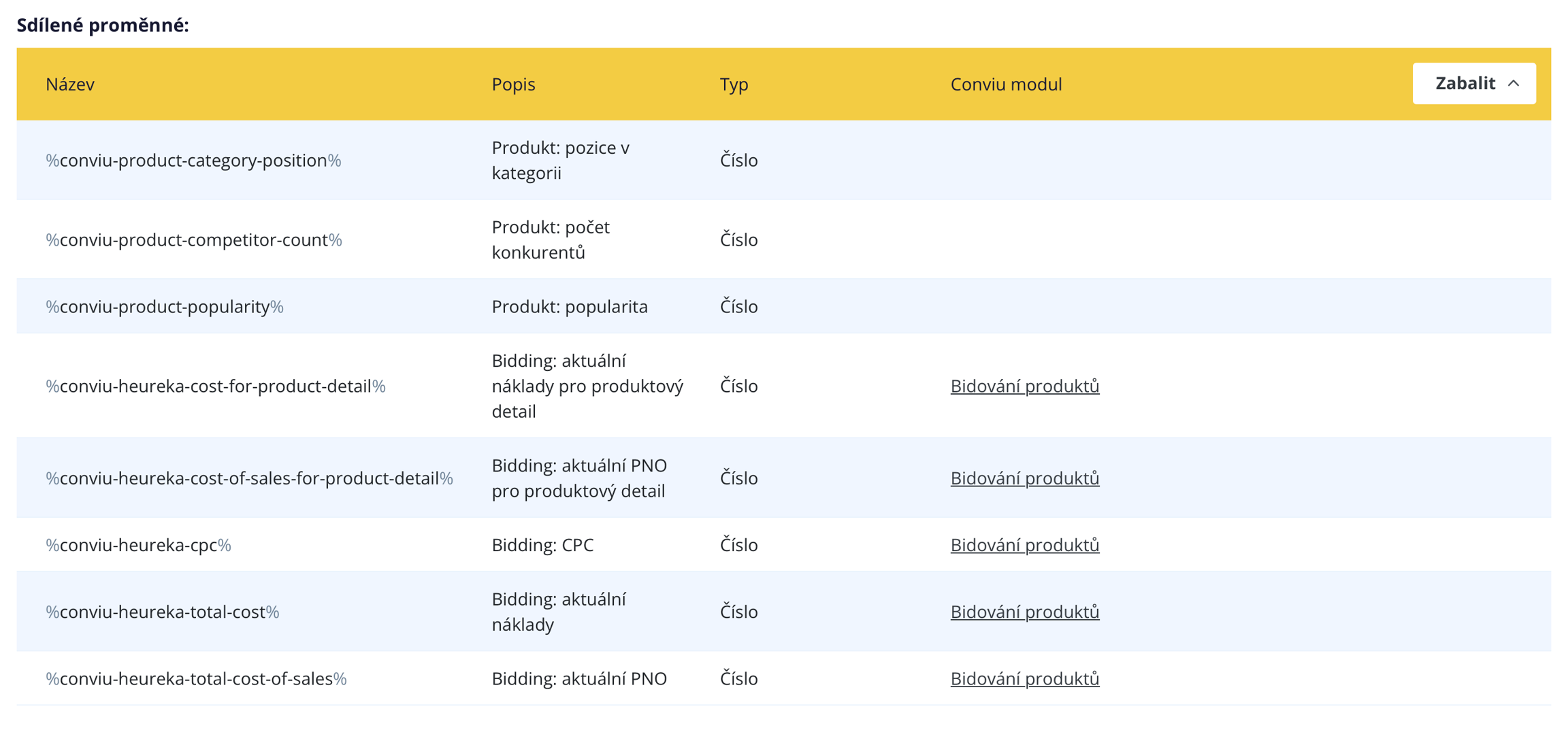Select the %conviu-product-category-position% variable name
Image resolution: width=1568 pixels, height=743 pixels.
click(193, 161)
